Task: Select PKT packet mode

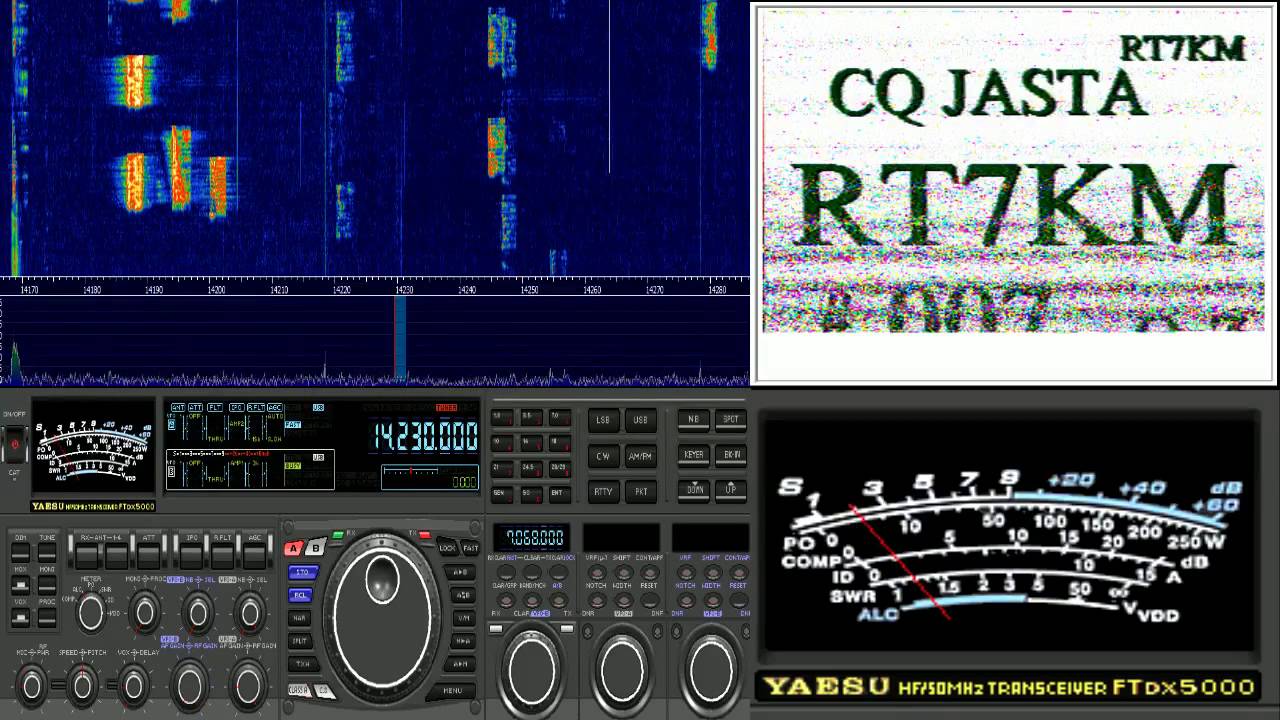Action: 641,491
